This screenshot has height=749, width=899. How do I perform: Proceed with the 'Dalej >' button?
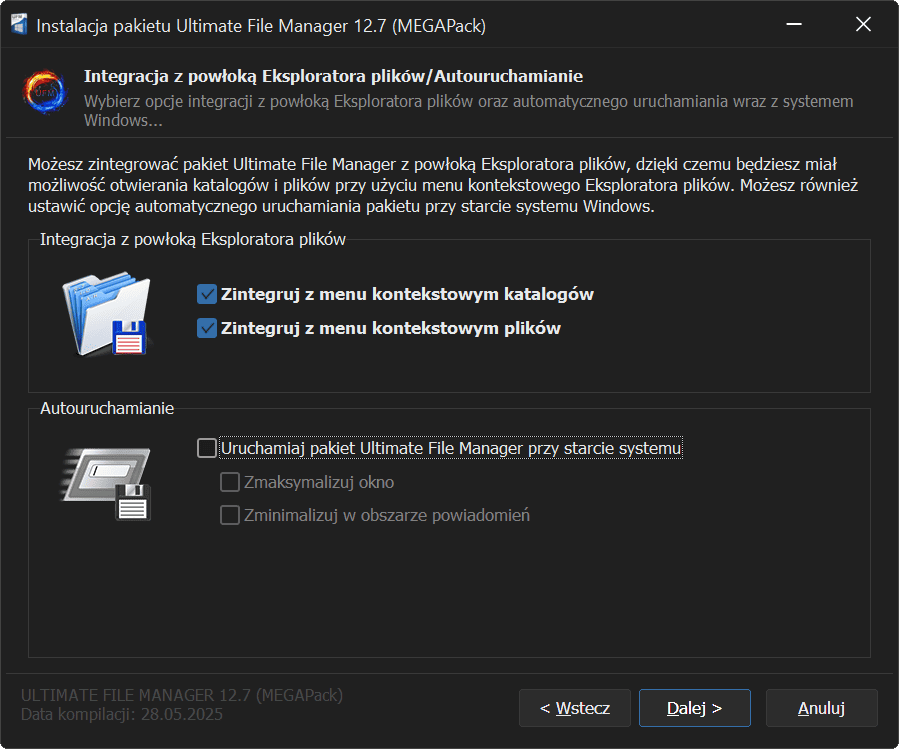pos(694,708)
